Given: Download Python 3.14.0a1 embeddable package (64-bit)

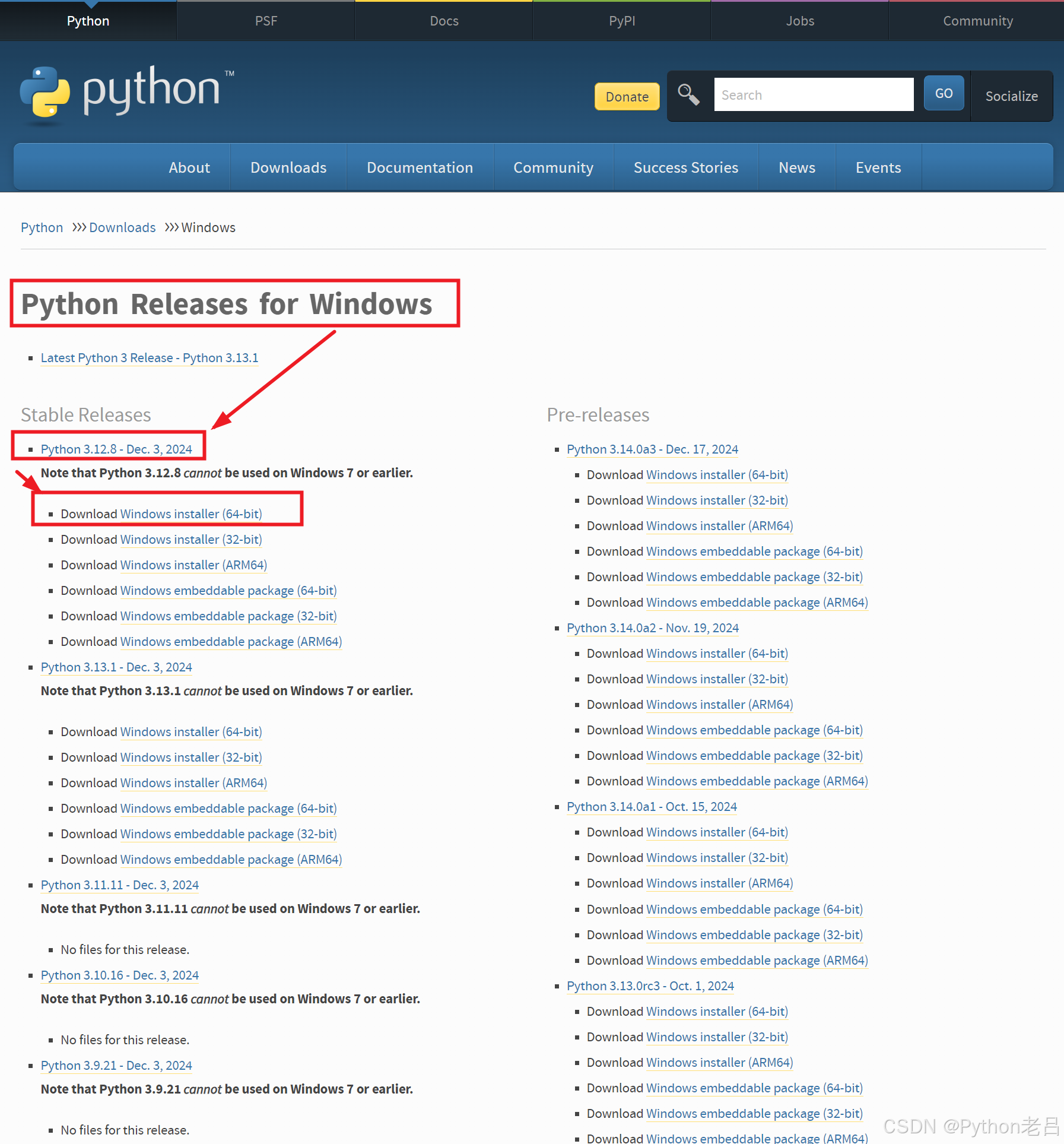Looking at the screenshot, I should [754, 910].
